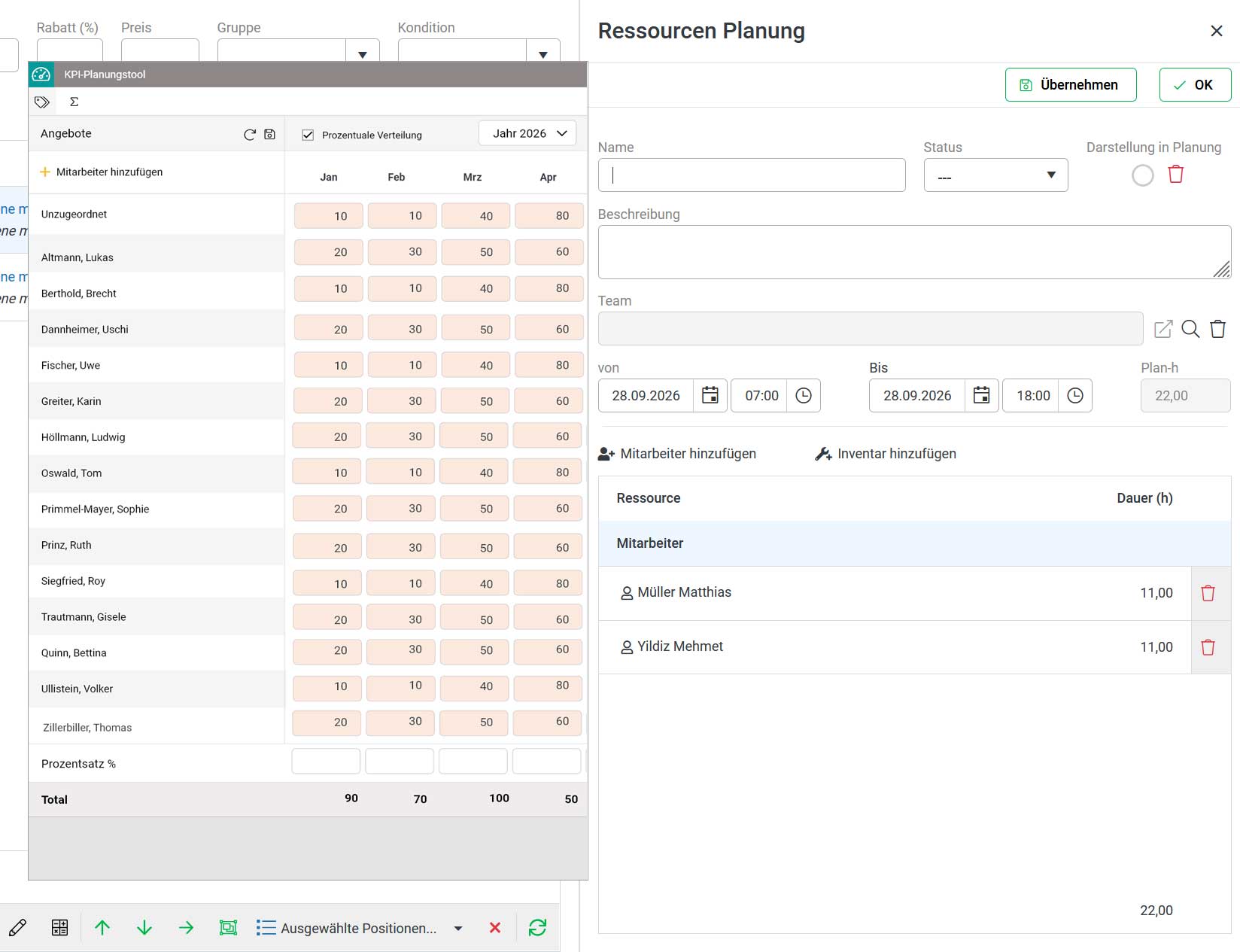Open Team in external link icon

[x=1163, y=329]
